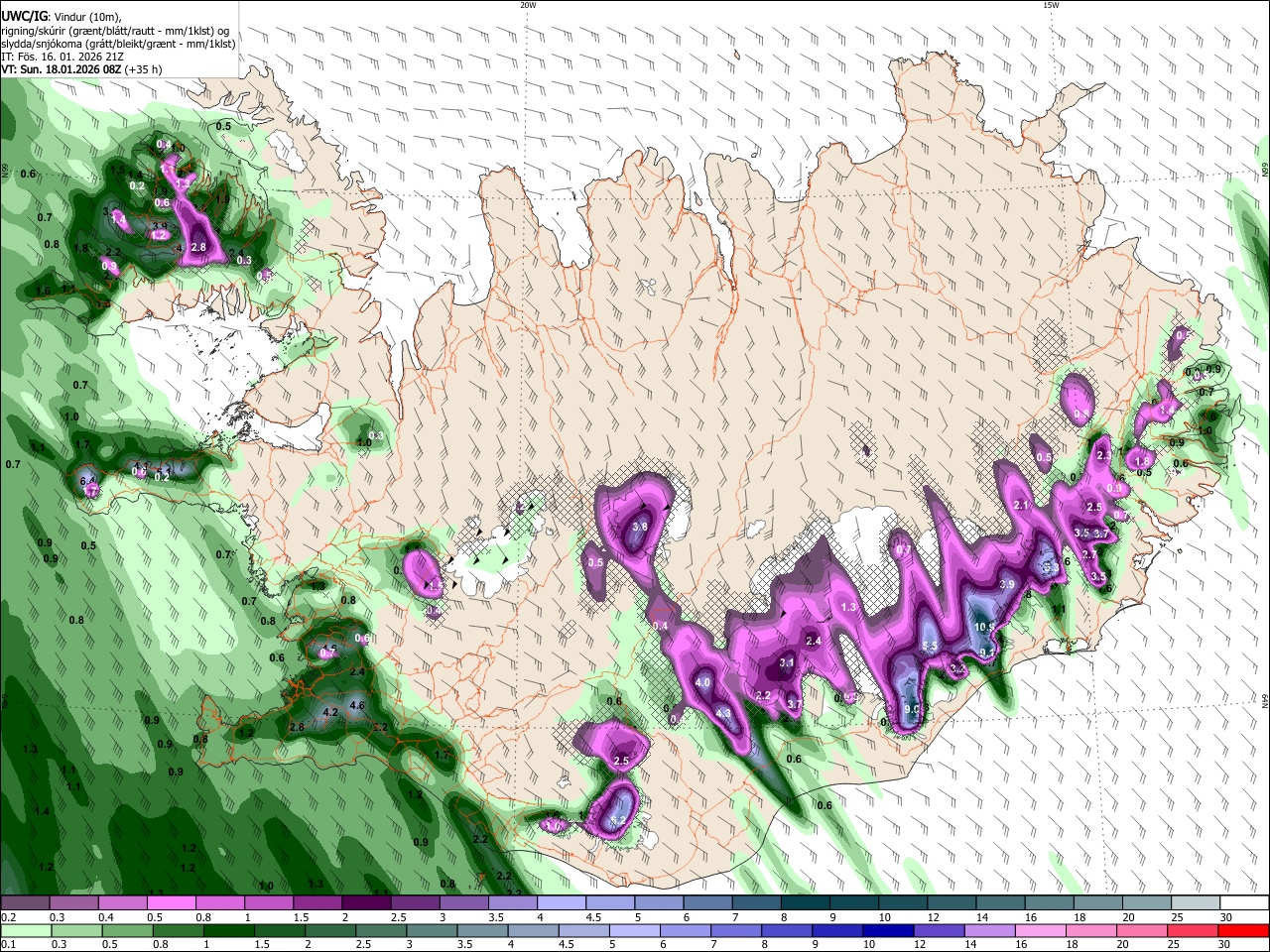
Task: Click the "2.1" snowfall value in the southeast
Action: (1021, 506)
